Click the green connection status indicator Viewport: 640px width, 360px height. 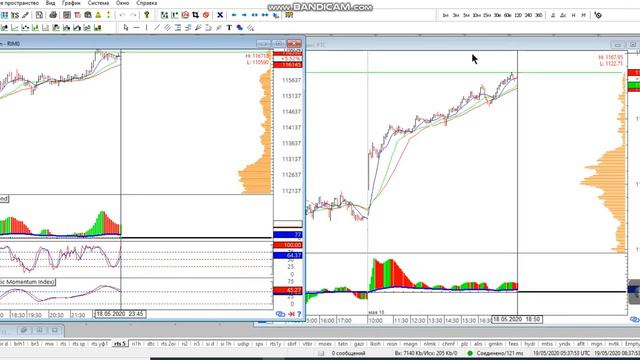click(470, 353)
